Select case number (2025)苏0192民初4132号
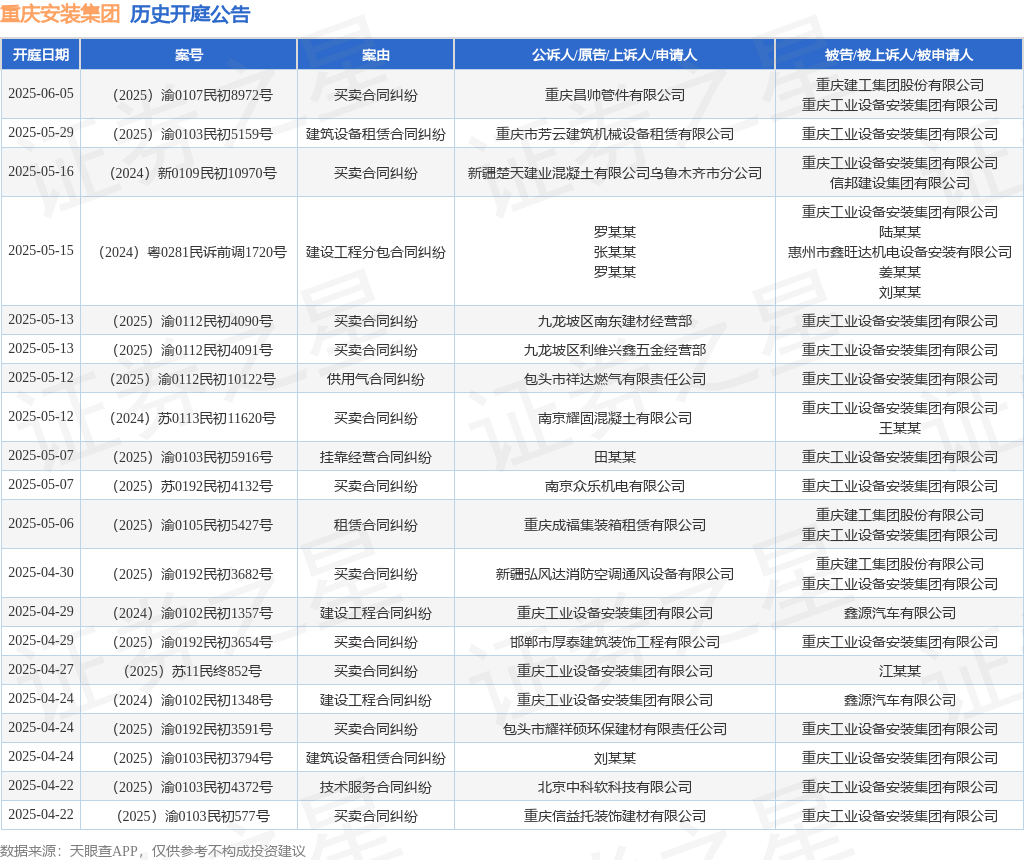Image resolution: width=1024 pixels, height=860 pixels. [189, 486]
